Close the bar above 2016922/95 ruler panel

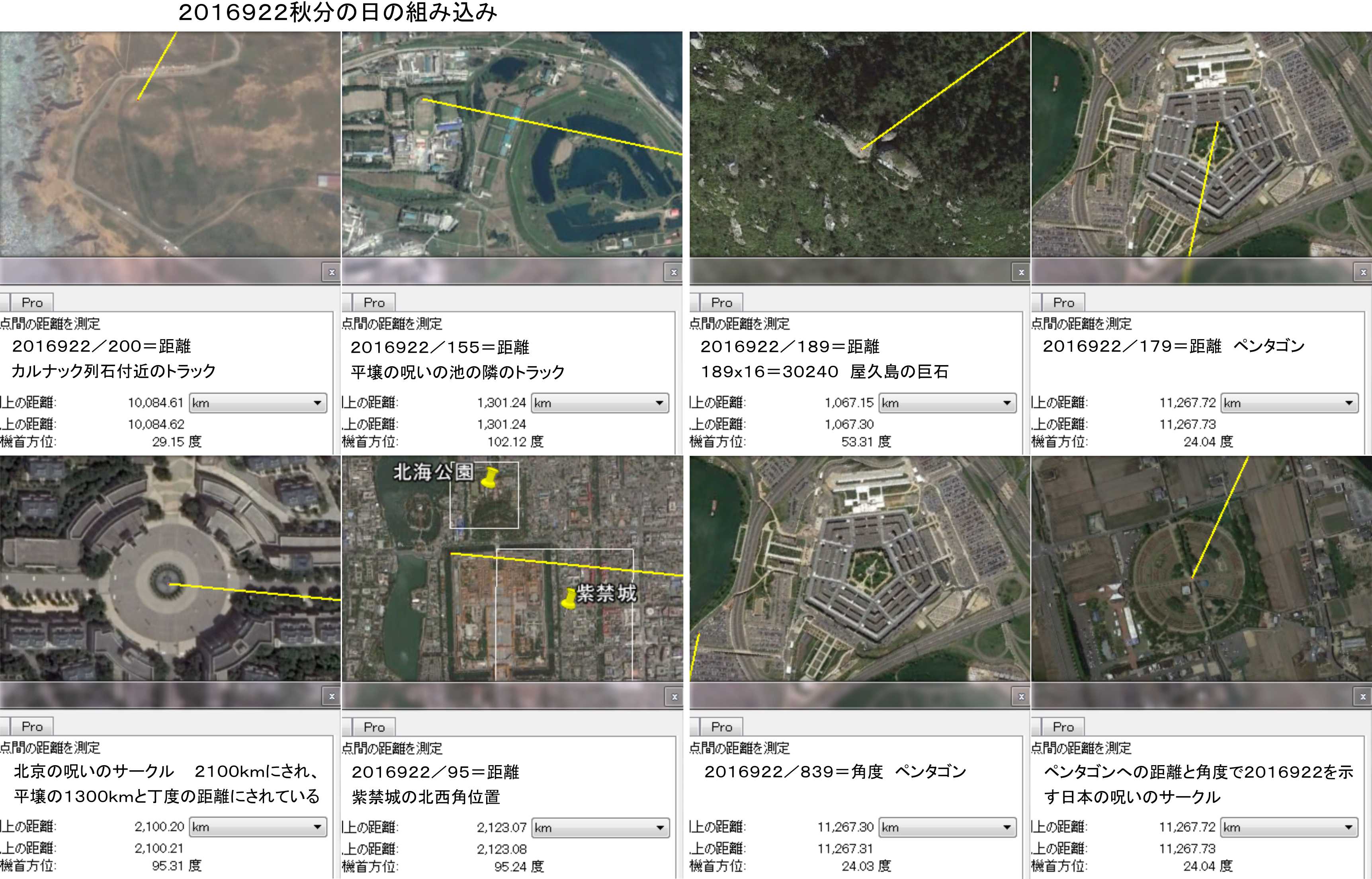tap(674, 697)
